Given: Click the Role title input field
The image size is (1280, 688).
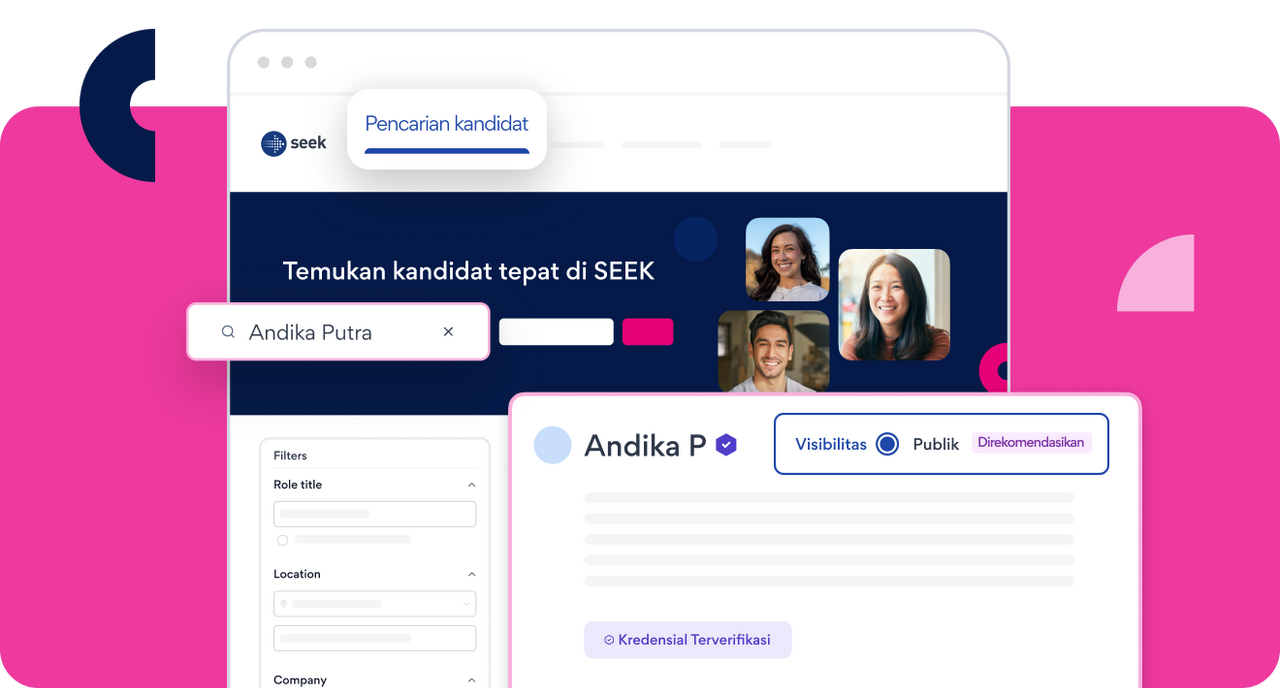Looking at the screenshot, I should [375, 514].
